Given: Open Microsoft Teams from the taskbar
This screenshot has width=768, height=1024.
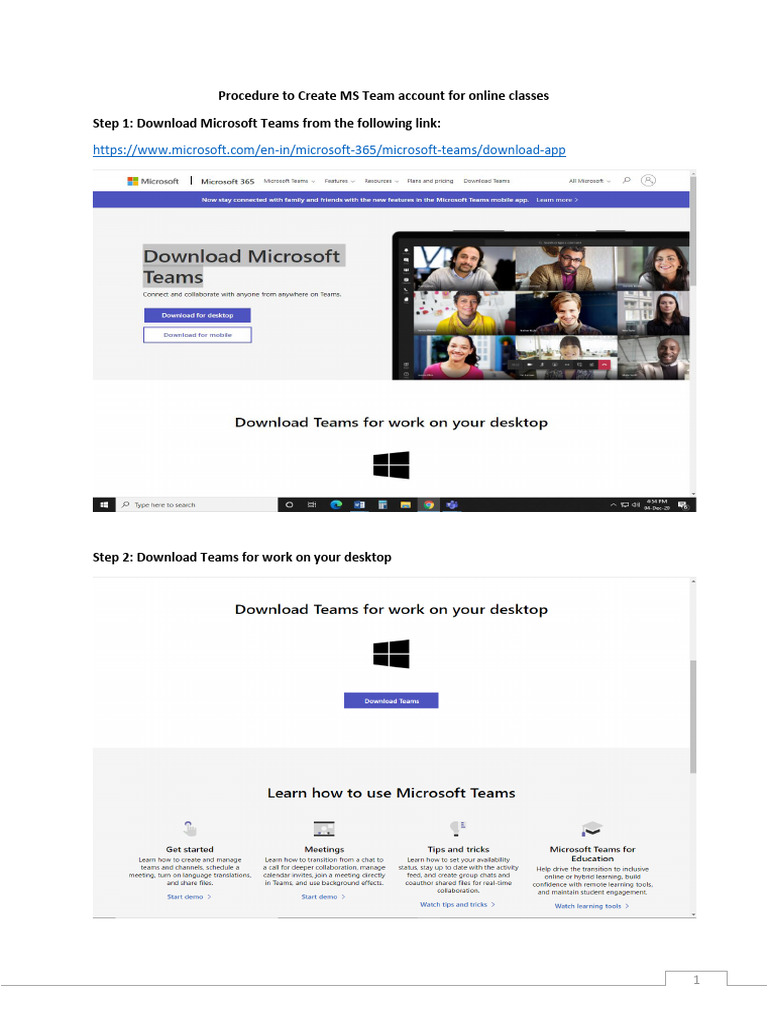Looking at the screenshot, I should (x=452, y=505).
